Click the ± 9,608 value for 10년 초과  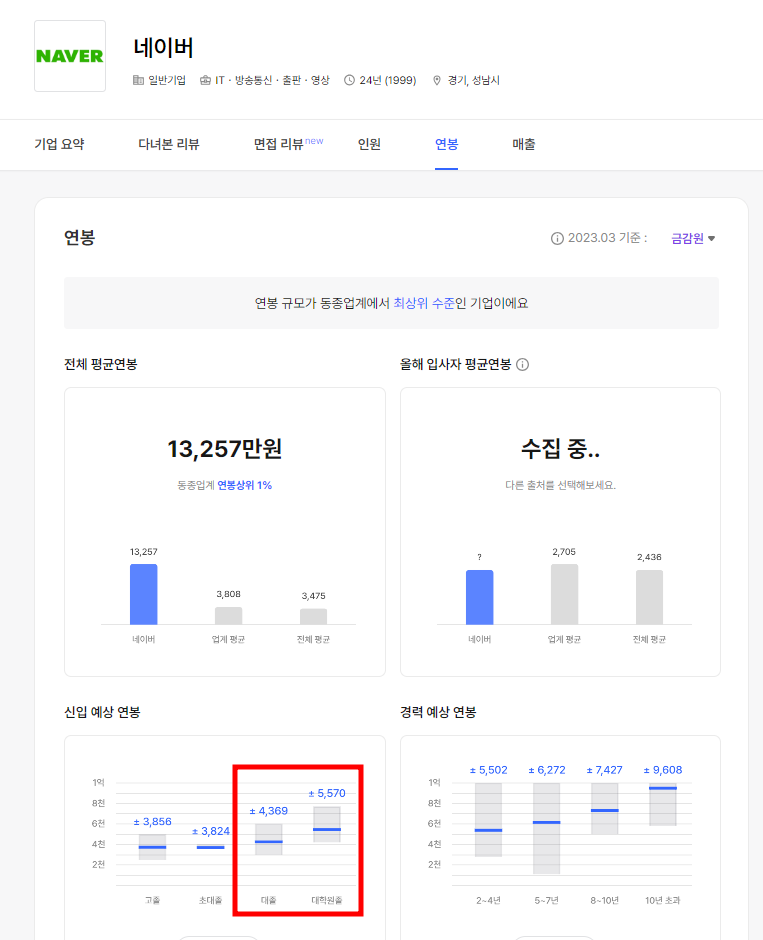[663, 770]
